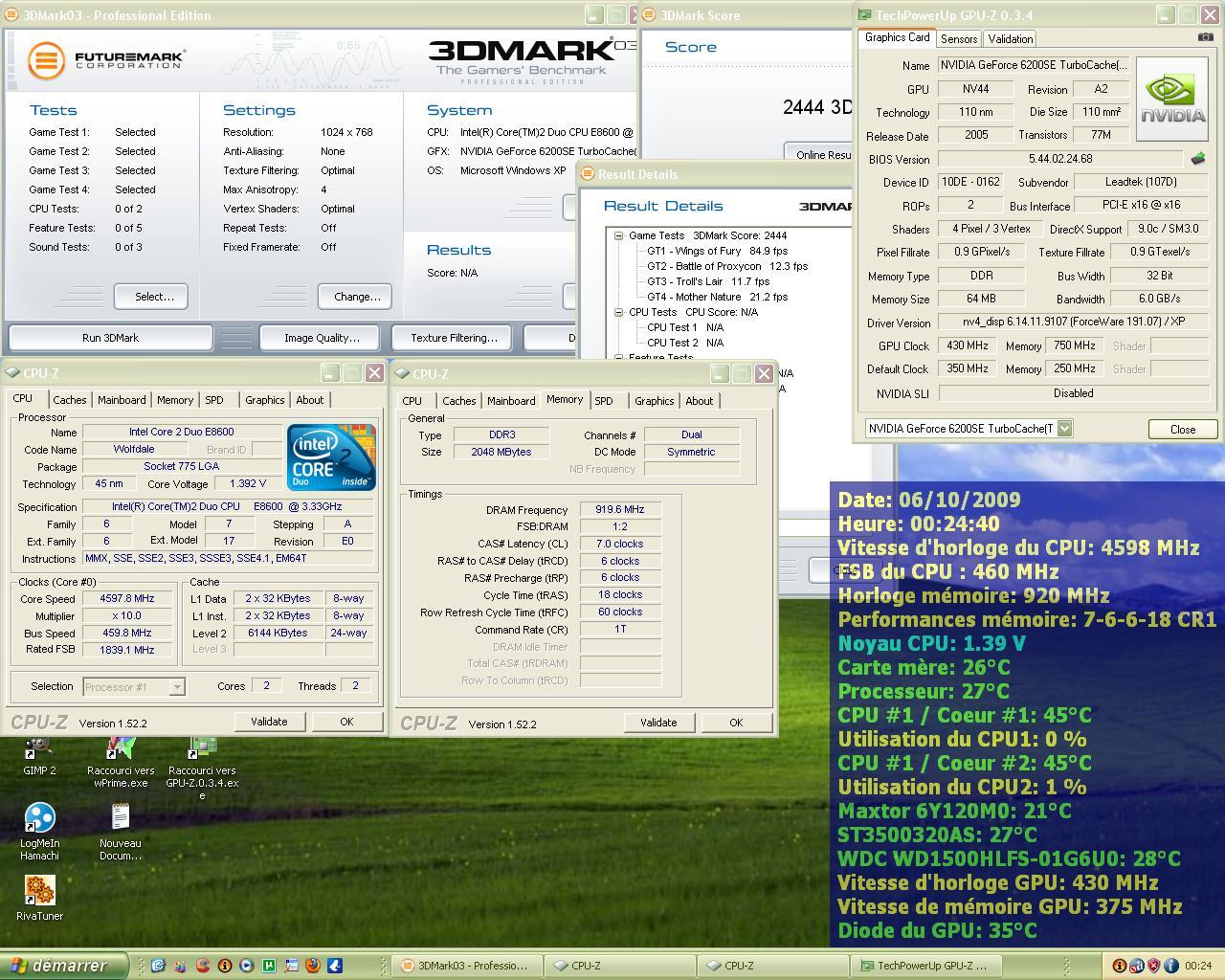Click 3DMark03 window title icon
The width and height of the screenshot is (1225, 980).
[12, 15]
